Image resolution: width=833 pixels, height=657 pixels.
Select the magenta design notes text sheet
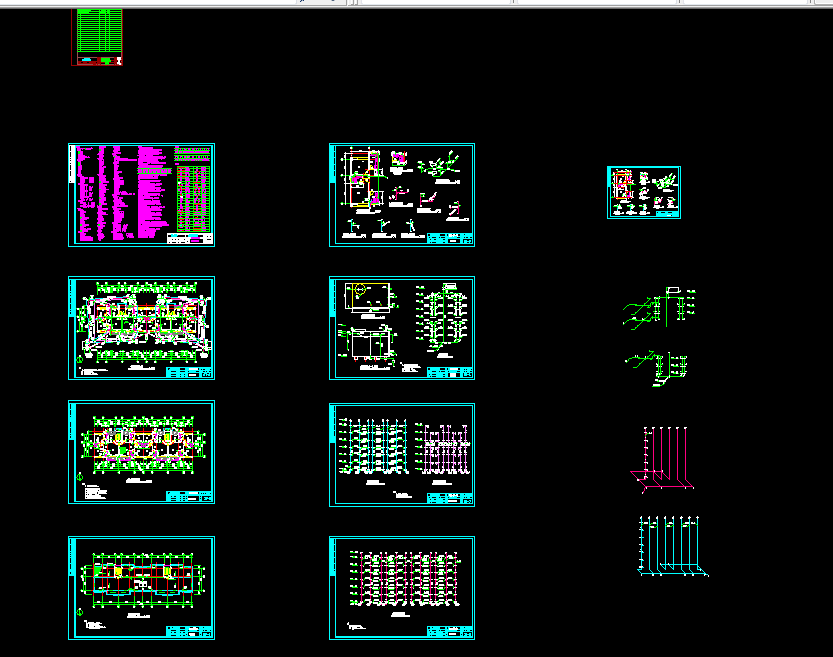[141, 195]
